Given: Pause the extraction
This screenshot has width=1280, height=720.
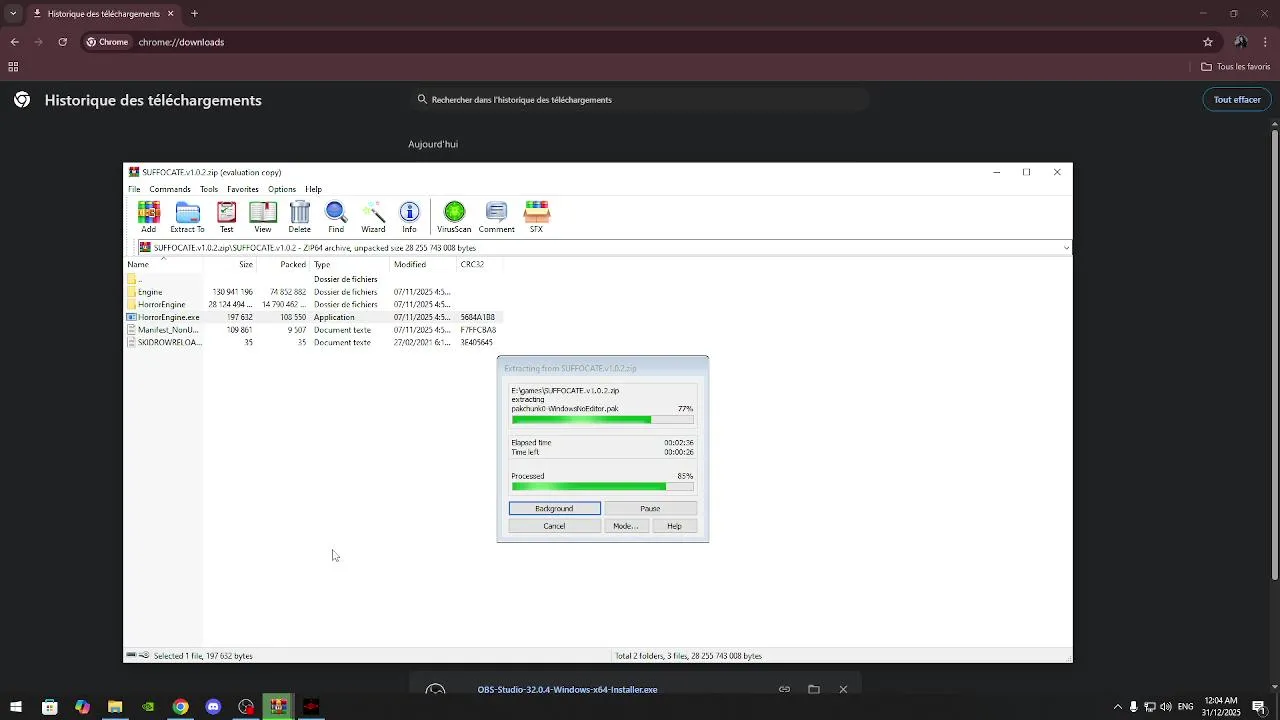Looking at the screenshot, I should click(650, 508).
